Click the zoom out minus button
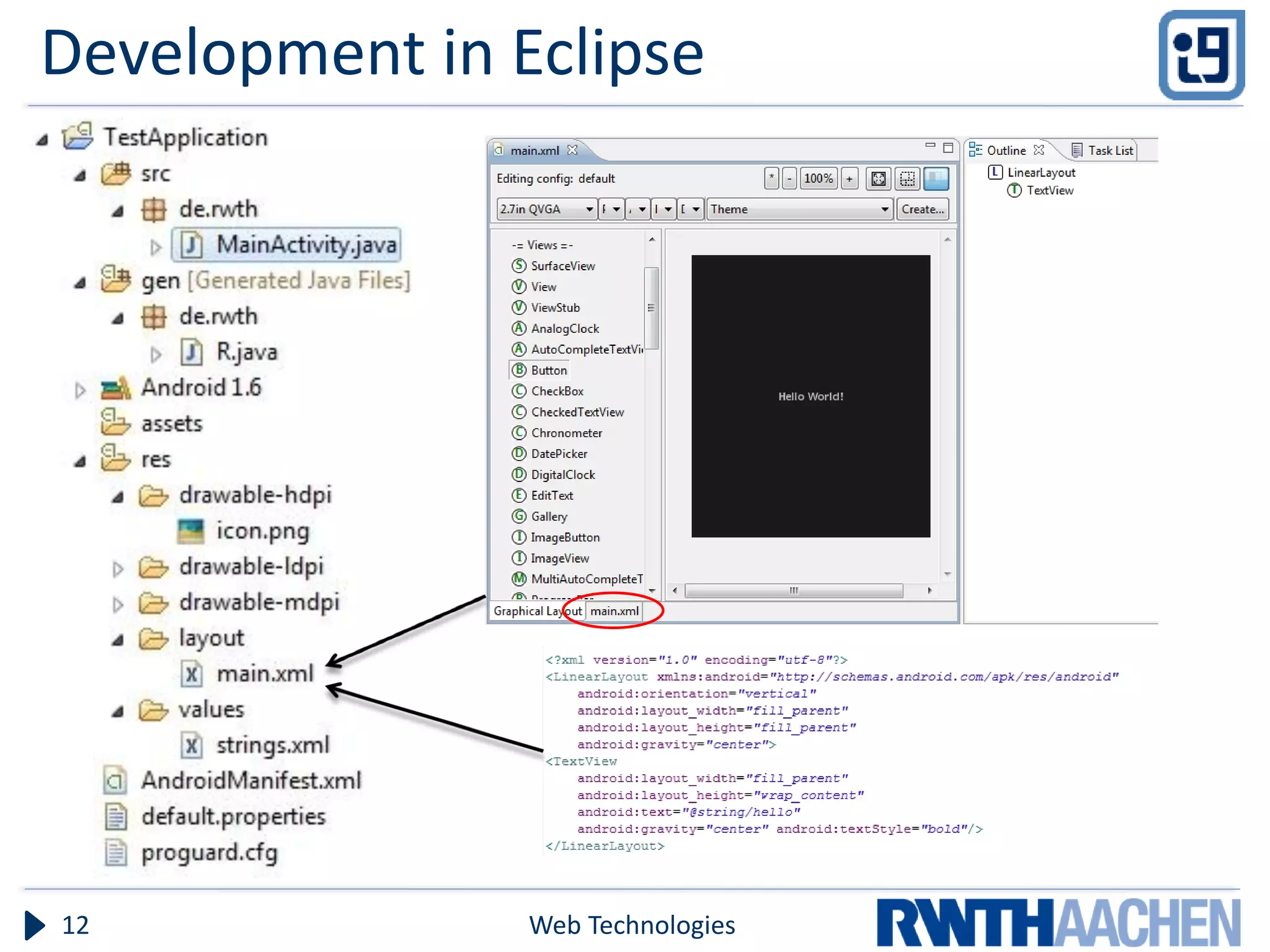The height and width of the screenshot is (952, 1270). point(789,179)
